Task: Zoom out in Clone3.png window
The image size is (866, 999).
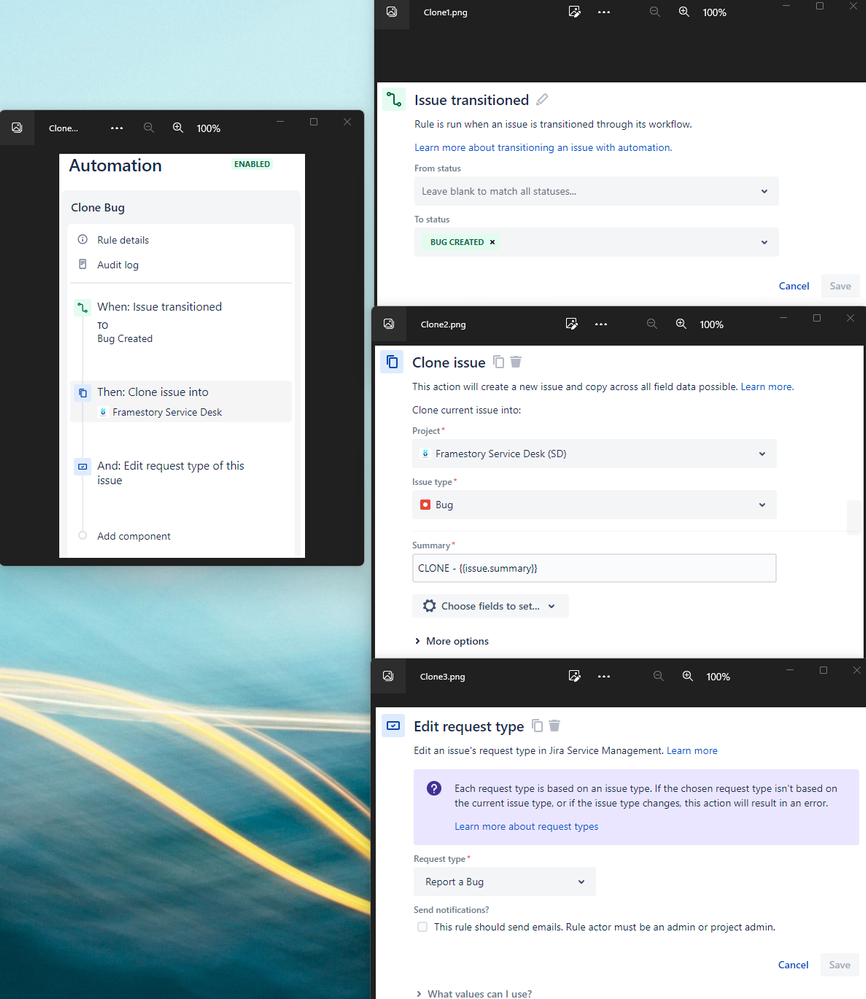Action: point(658,676)
